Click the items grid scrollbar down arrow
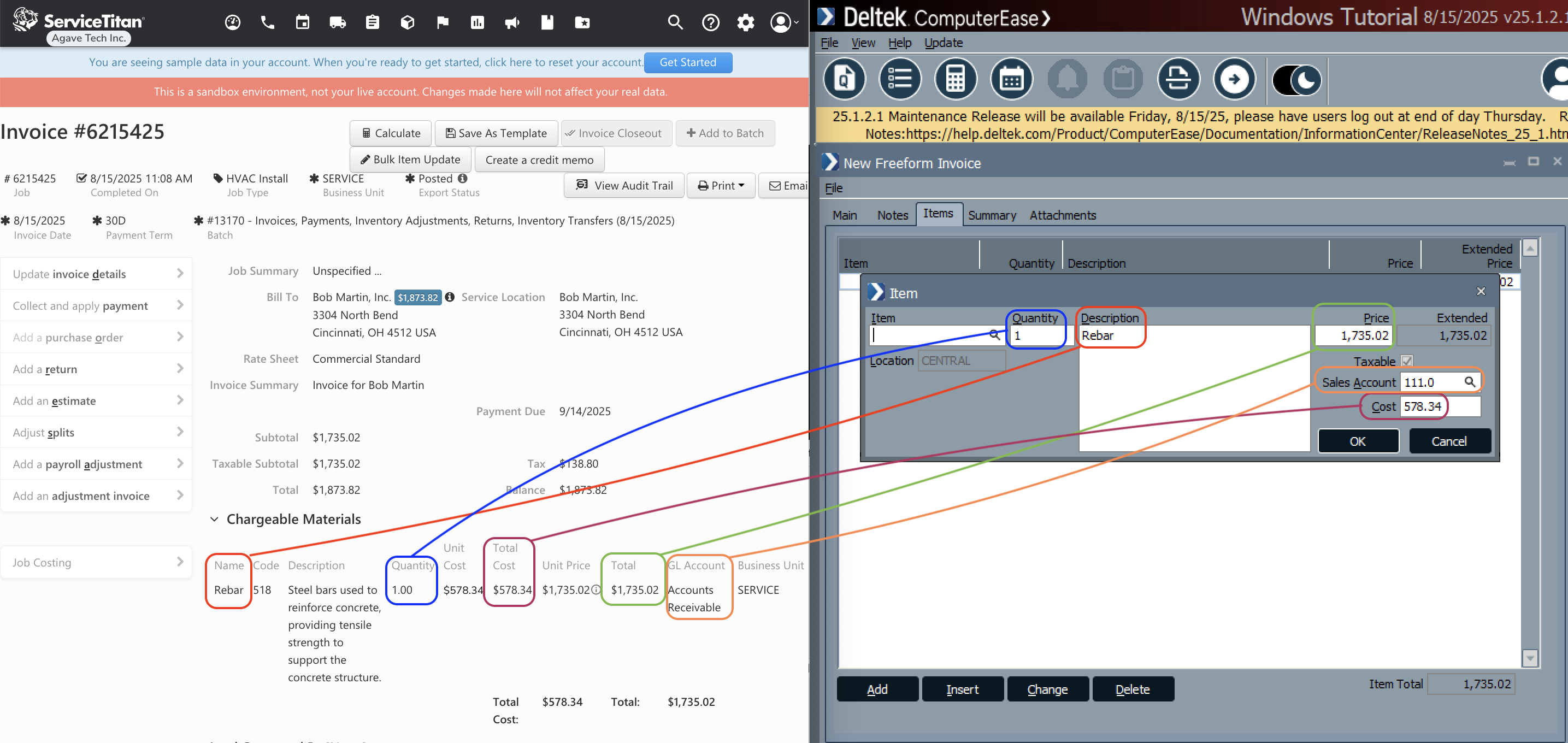 [x=1530, y=657]
